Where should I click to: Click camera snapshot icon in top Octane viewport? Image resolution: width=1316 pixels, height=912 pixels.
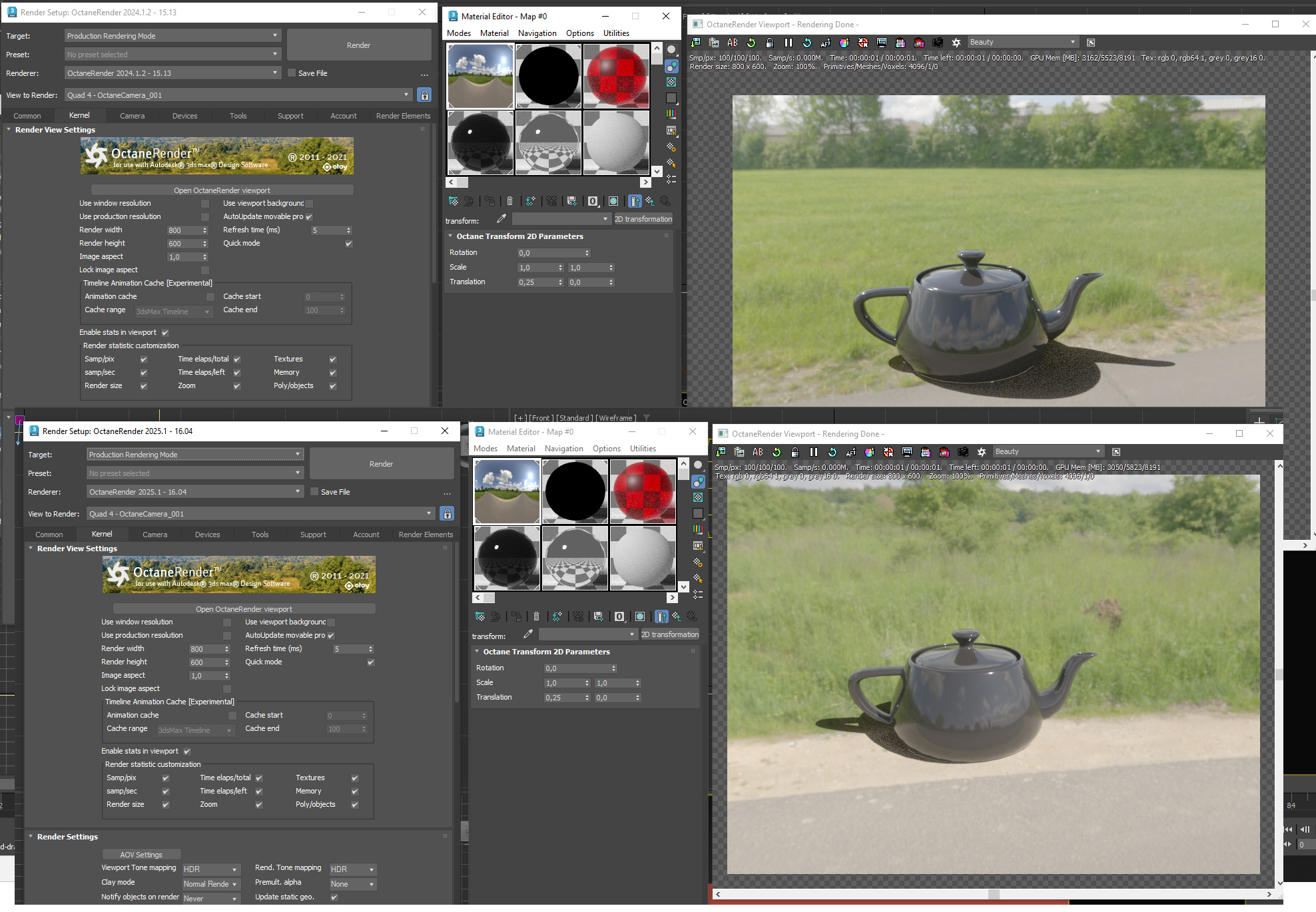[x=938, y=43]
